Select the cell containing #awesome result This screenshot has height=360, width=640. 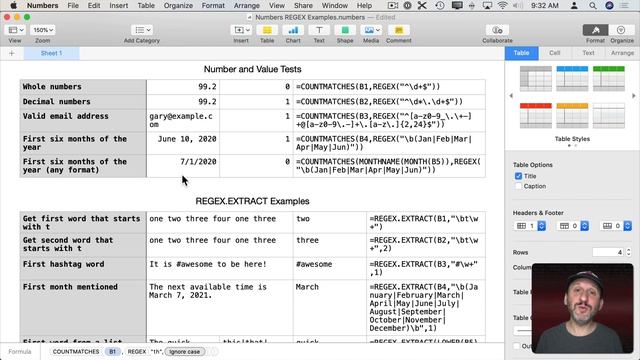click(x=329, y=268)
